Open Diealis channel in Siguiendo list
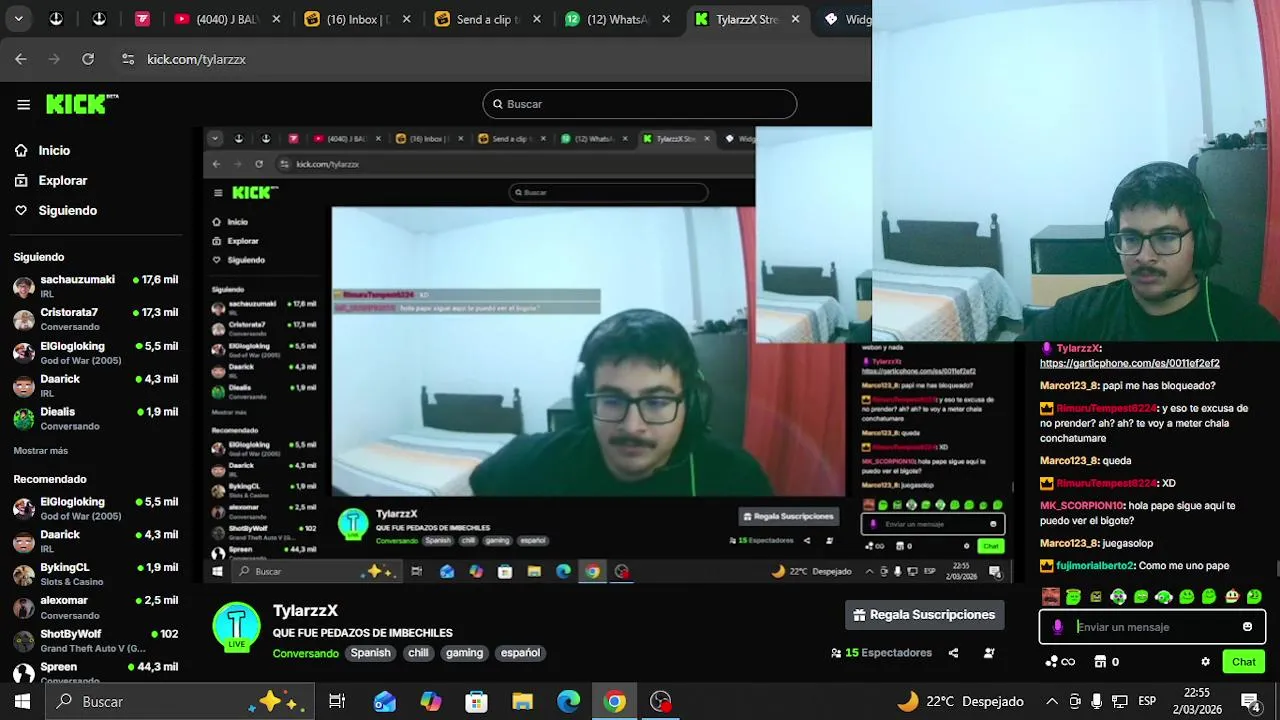This screenshot has width=1280, height=720. pos(95,418)
